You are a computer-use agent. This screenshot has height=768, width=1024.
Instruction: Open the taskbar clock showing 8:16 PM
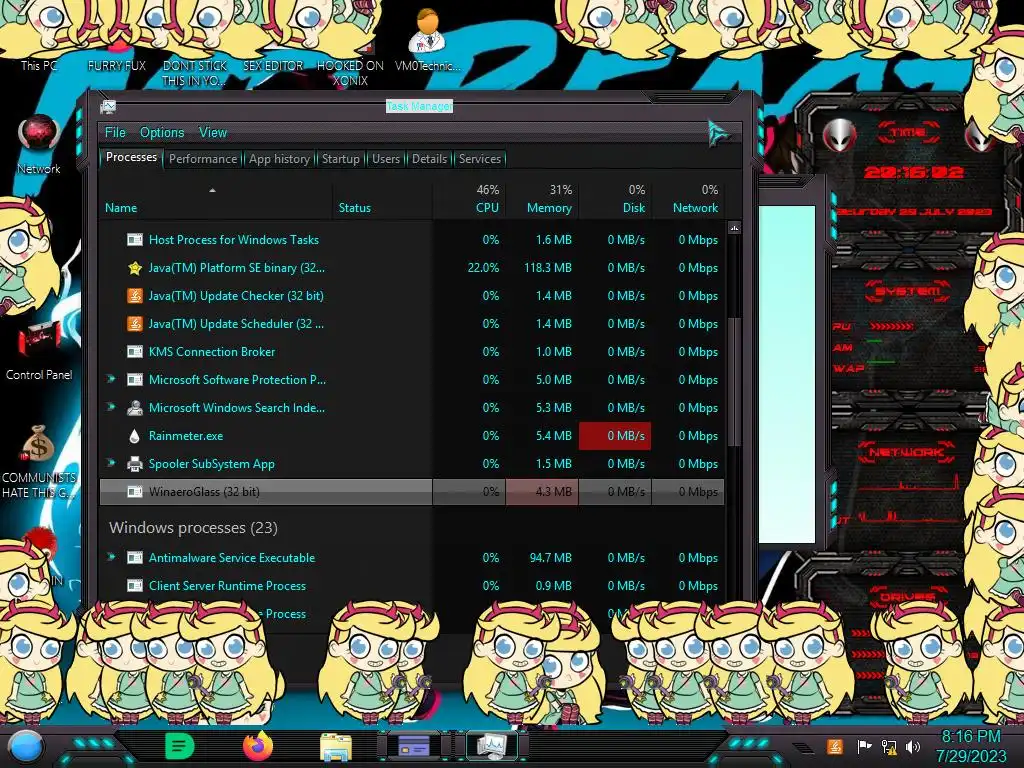point(971,746)
